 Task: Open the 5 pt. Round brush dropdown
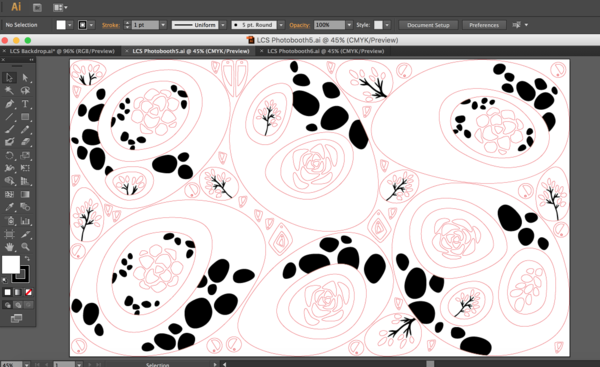pos(281,25)
